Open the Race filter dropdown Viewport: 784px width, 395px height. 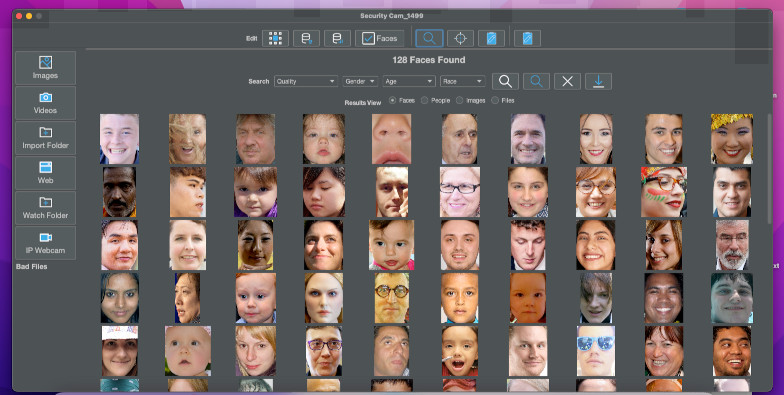(463, 81)
